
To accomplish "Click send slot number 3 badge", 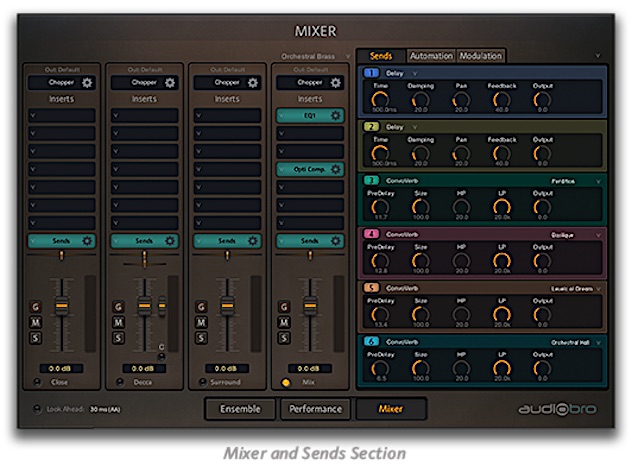I will point(371,180).
